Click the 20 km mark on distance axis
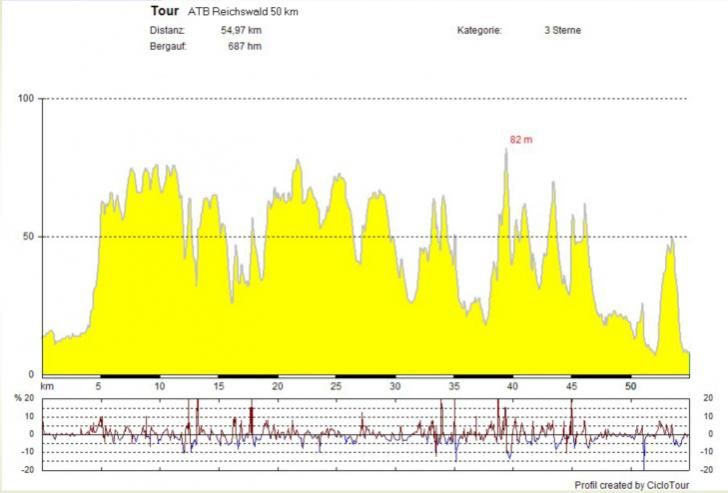 click(277, 386)
